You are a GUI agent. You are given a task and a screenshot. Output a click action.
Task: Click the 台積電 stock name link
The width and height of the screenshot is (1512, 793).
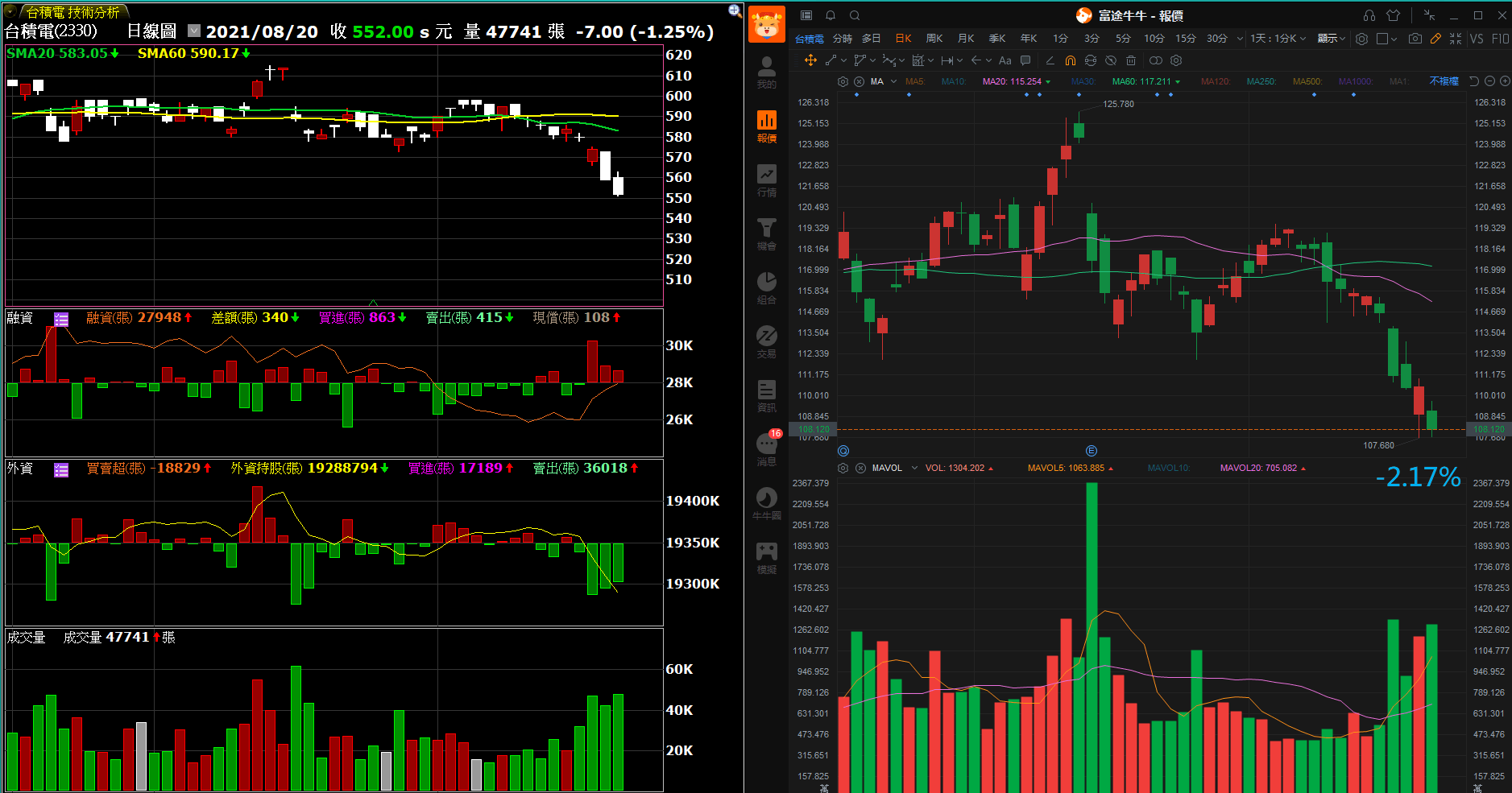click(x=810, y=39)
